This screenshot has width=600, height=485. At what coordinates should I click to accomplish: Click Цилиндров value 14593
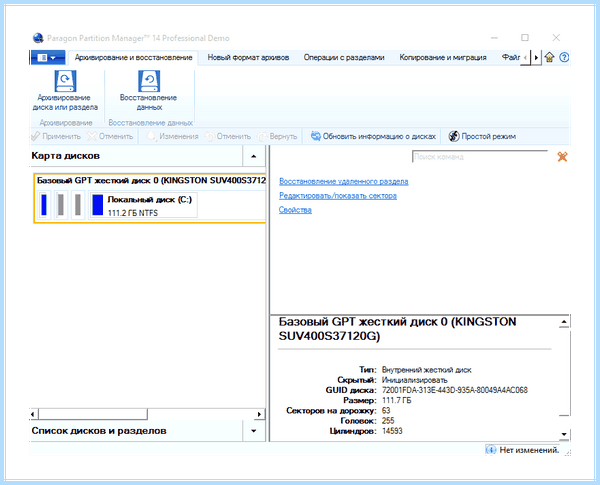point(392,431)
